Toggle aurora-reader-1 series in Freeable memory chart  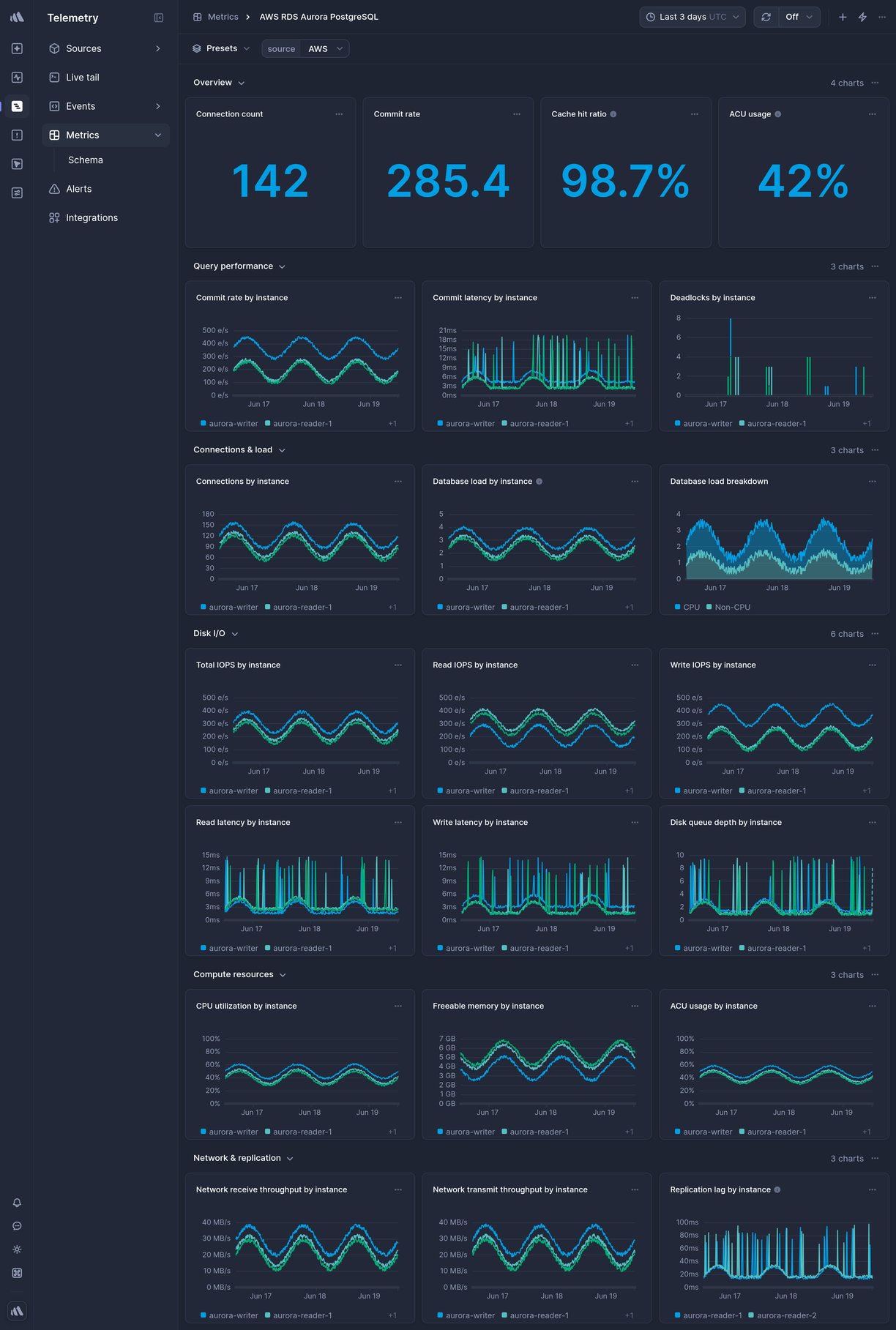(x=535, y=1132)
